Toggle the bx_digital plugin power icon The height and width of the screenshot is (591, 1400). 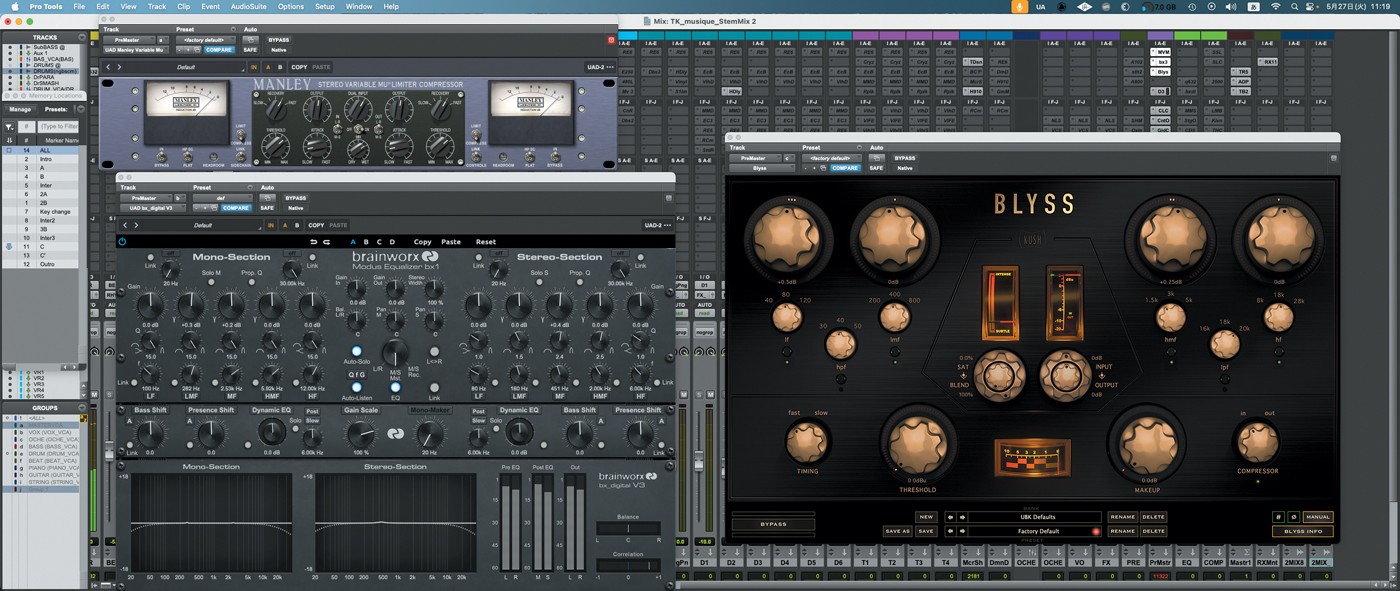(x=122, y=241)
